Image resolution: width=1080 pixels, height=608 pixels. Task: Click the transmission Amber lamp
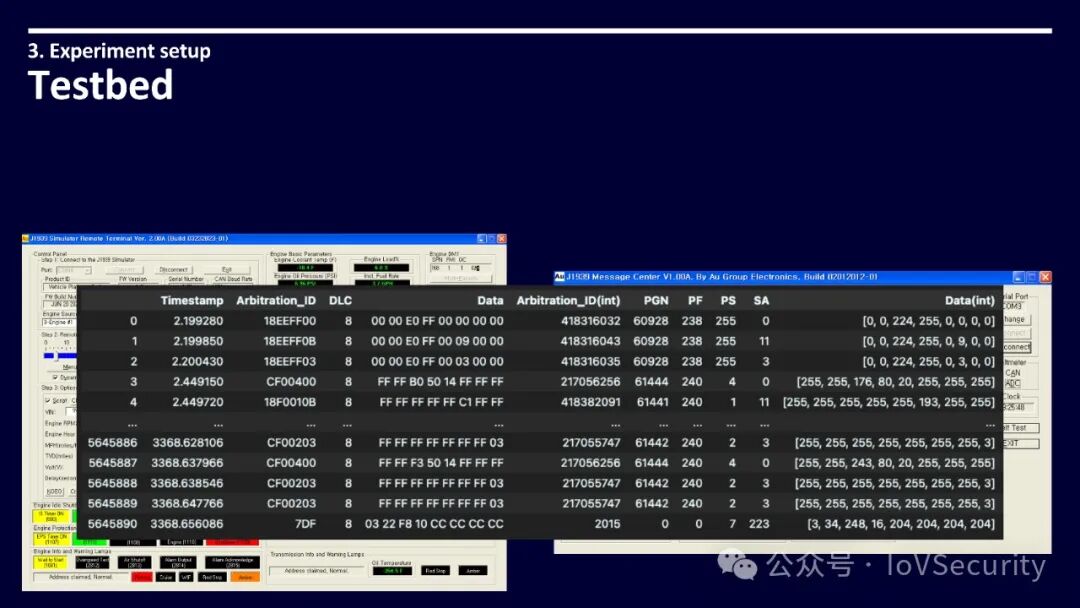[472, 570]
